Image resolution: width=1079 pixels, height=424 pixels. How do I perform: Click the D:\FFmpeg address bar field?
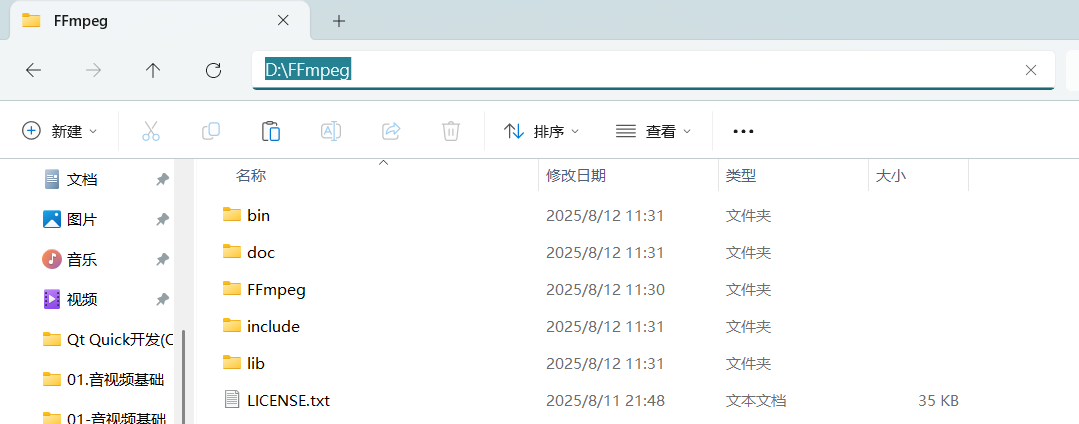click(652, 70)
